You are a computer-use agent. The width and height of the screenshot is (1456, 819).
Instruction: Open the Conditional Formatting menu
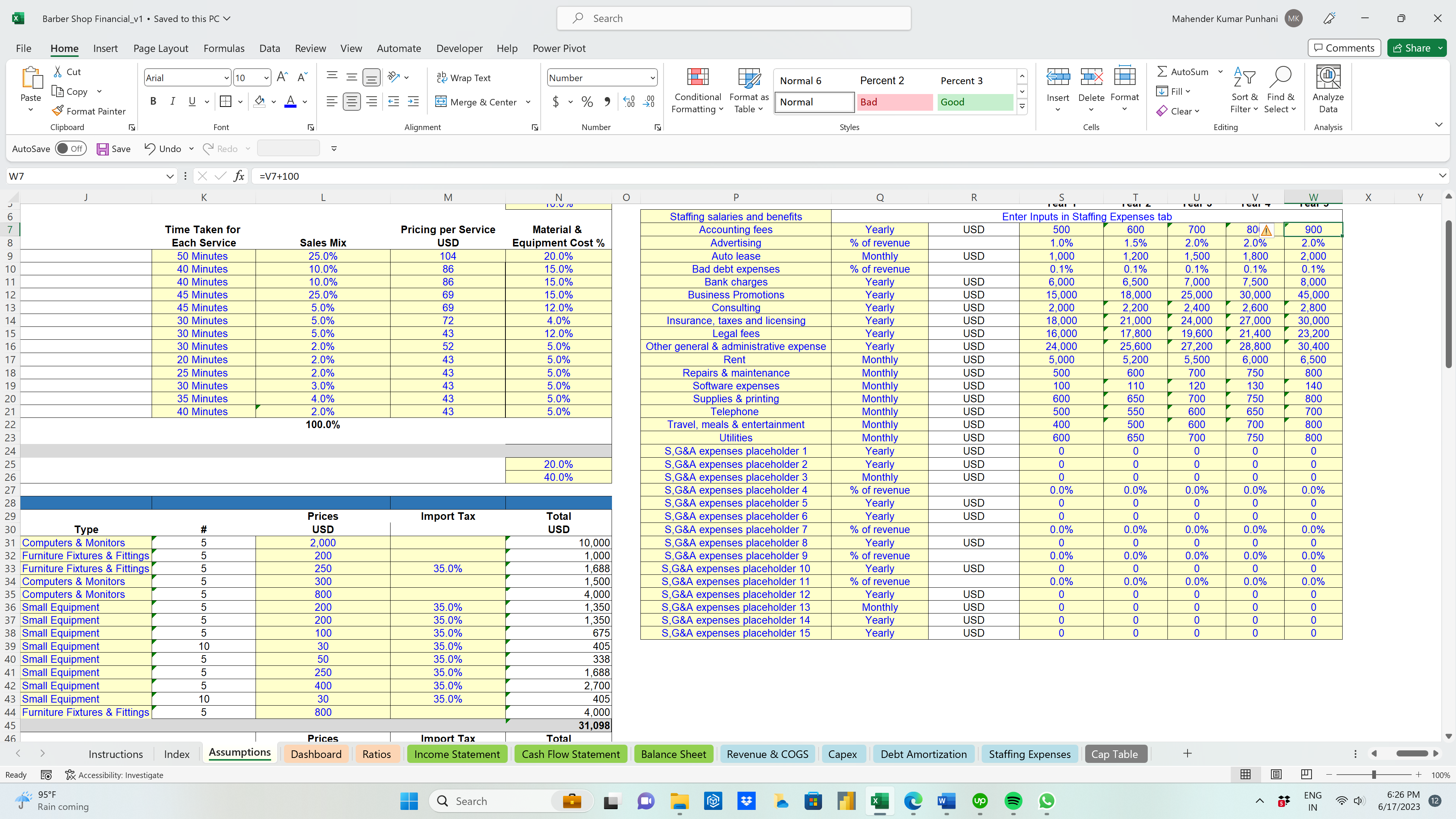click(698, 91)
